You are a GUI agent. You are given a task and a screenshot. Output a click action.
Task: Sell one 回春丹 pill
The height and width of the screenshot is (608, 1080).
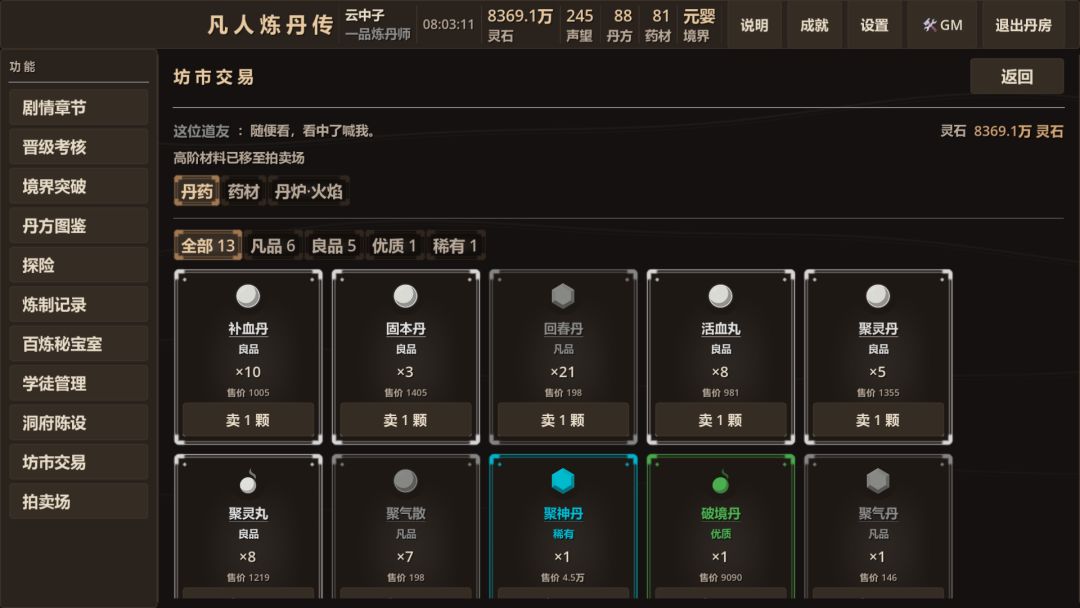coord(563,420)
